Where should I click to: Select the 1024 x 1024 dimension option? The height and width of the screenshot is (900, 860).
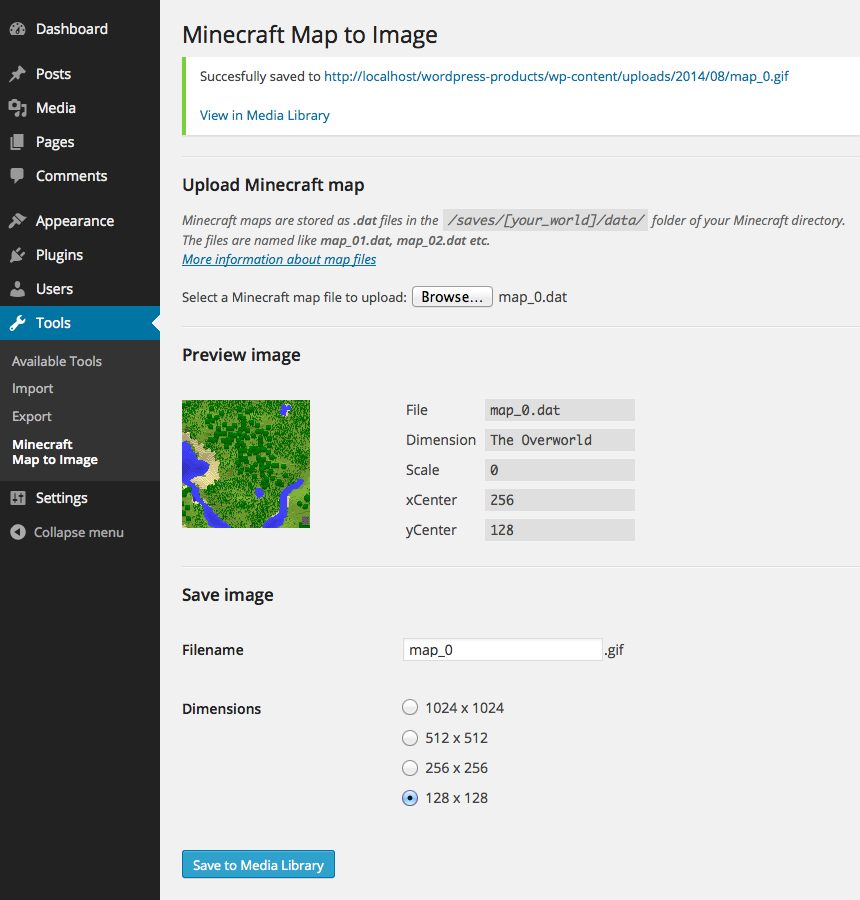pos(410,707)
